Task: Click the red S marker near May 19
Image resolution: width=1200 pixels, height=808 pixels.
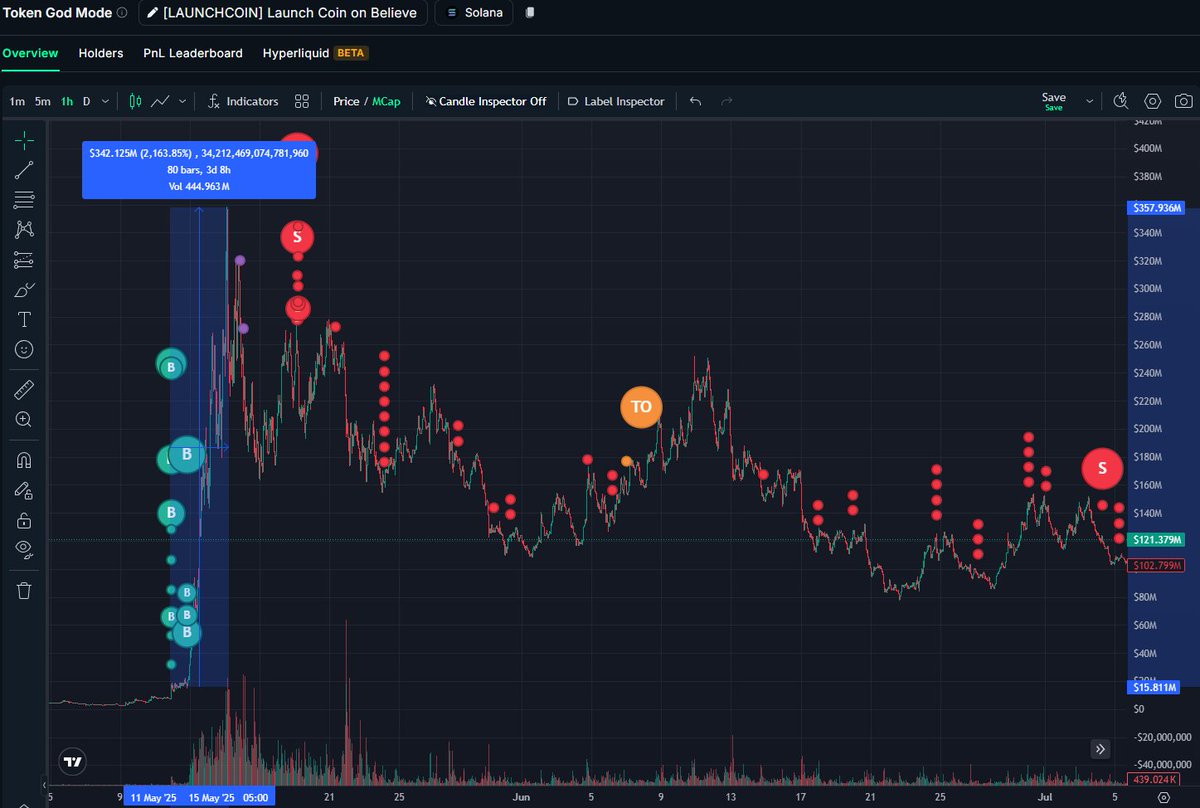Action: (x=296, y=238)
